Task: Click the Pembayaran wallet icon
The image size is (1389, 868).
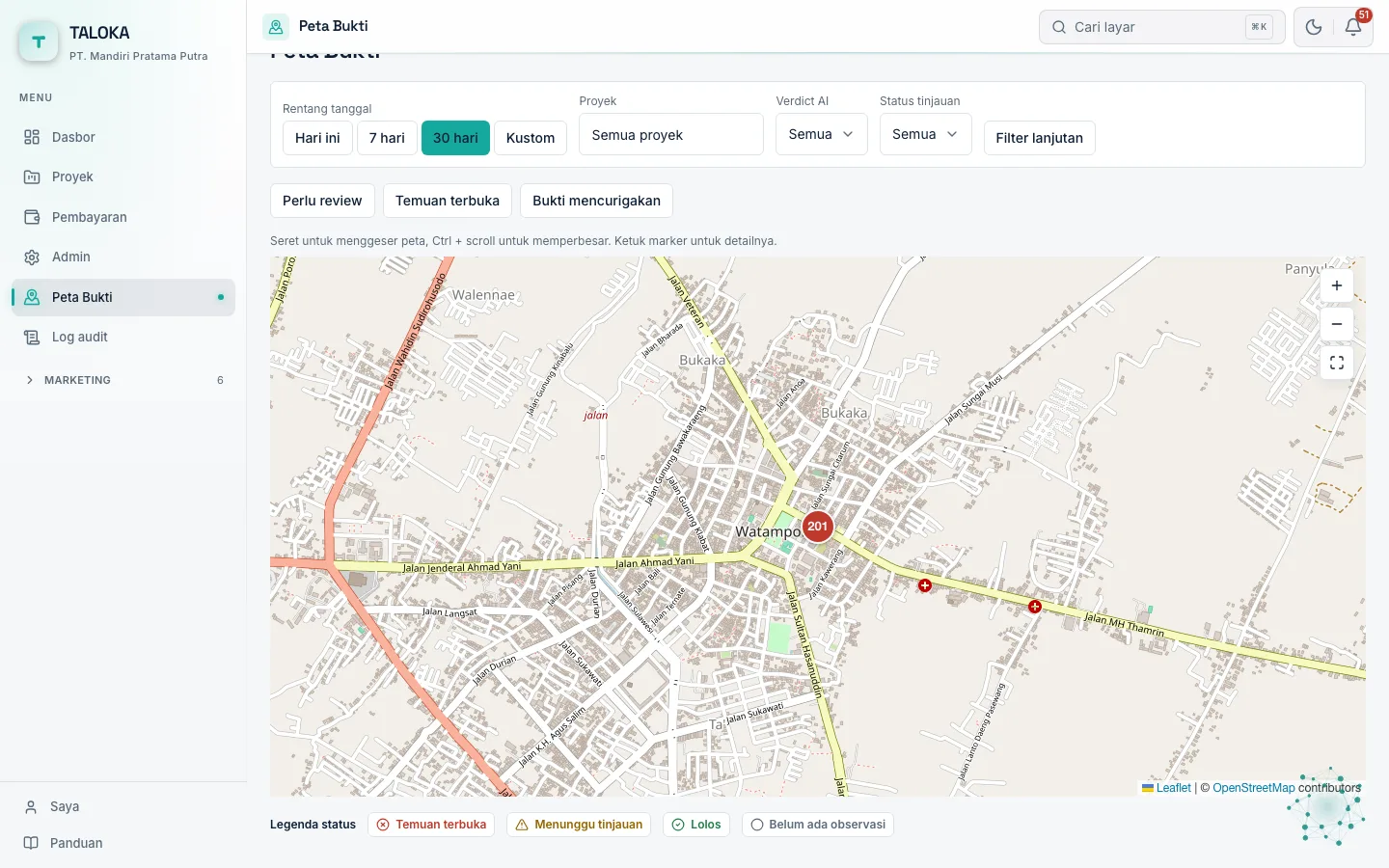Action: click(x=32, y=217)
